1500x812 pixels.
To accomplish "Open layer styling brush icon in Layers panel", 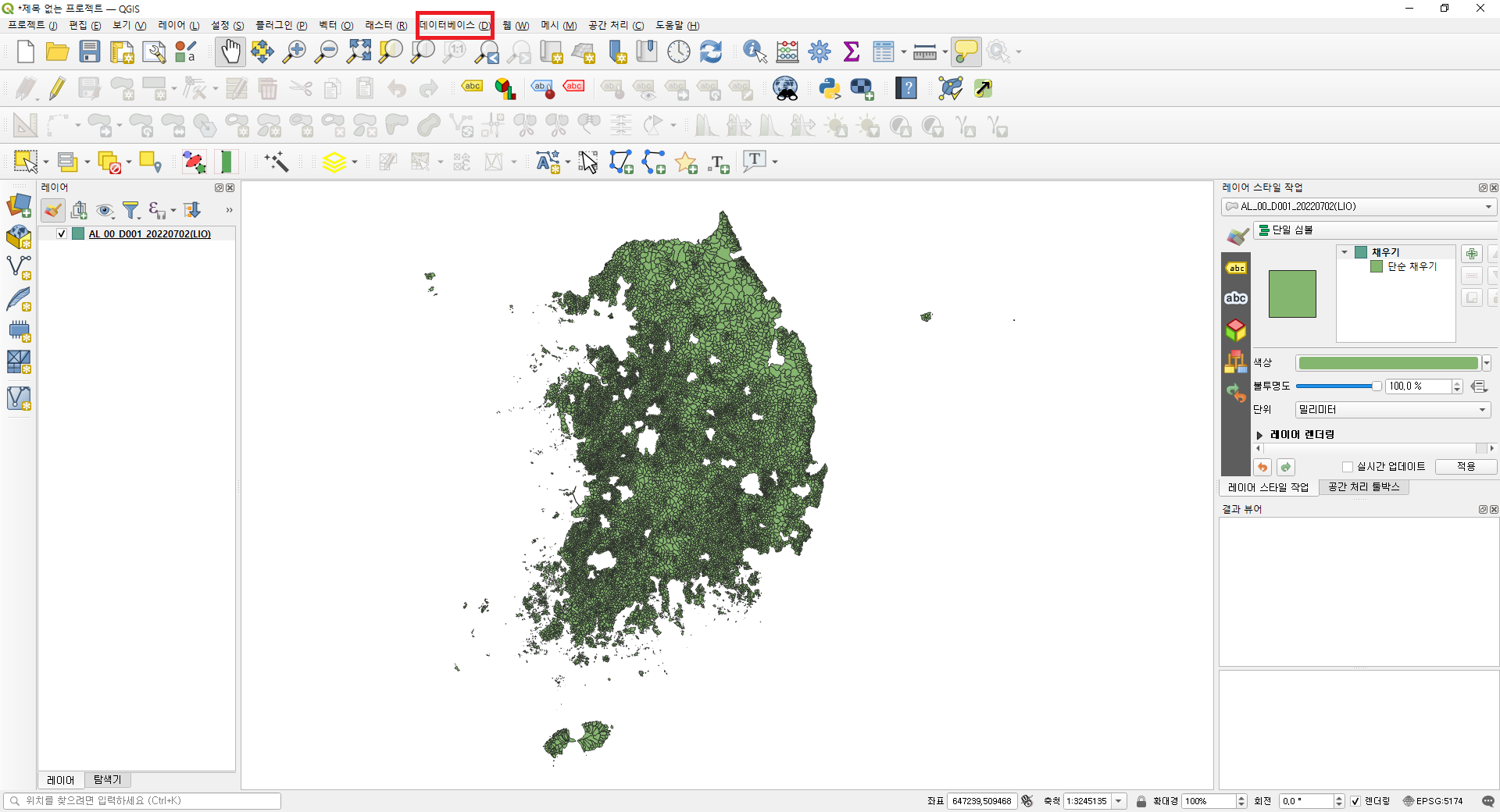I will pos(53,210).
